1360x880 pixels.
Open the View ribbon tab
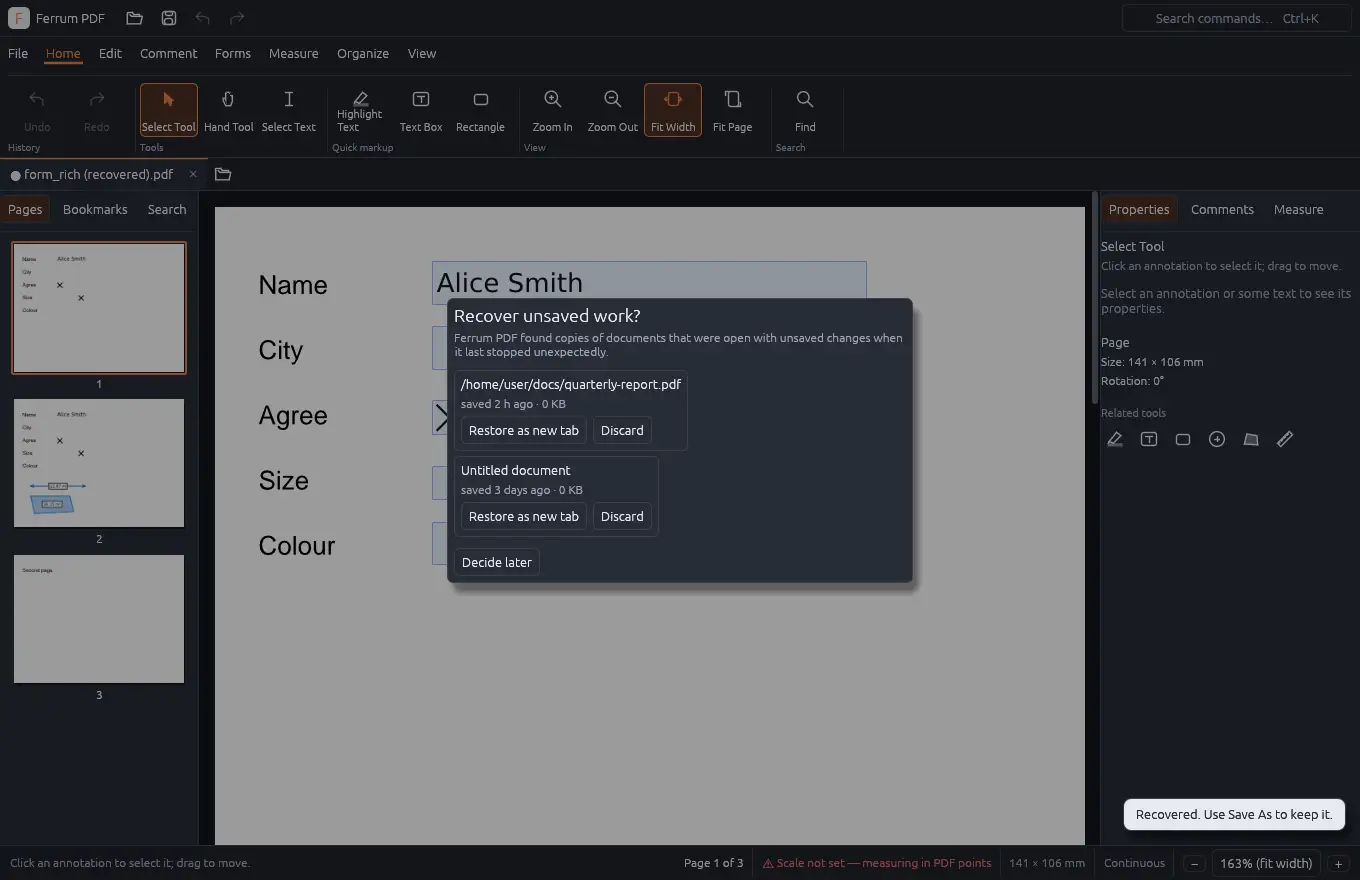[x=422, y=53]
